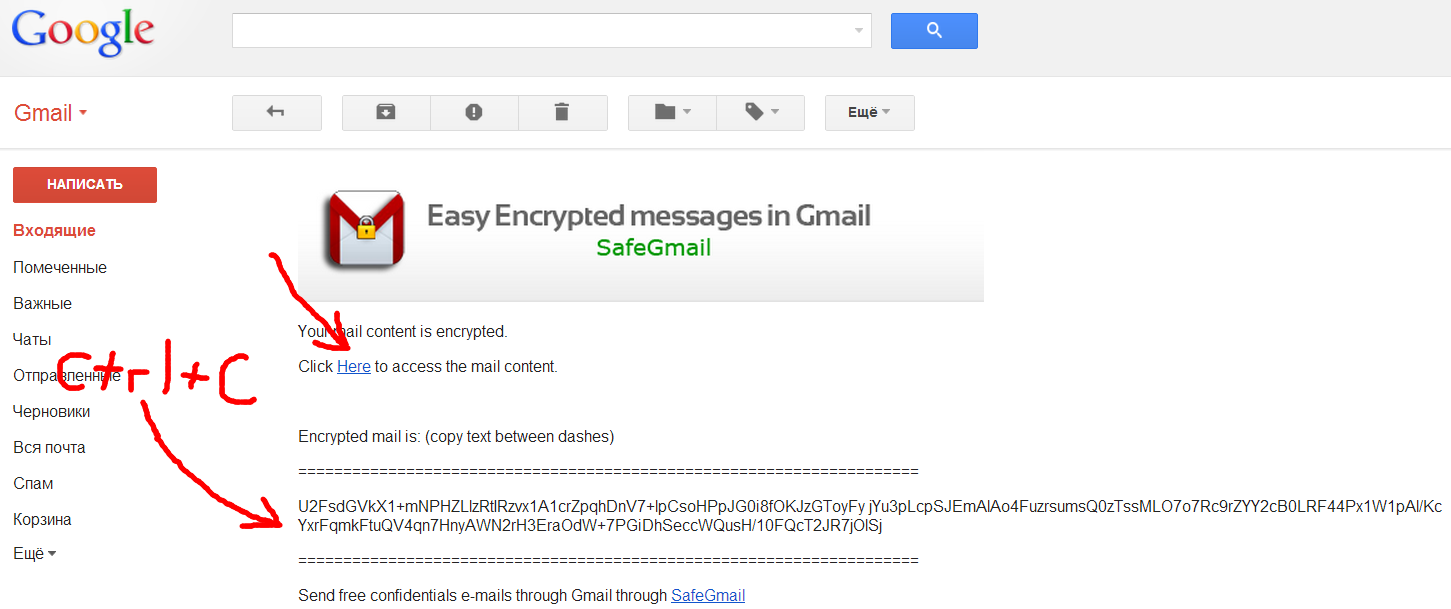Go to the Помеченные folder

60,268
